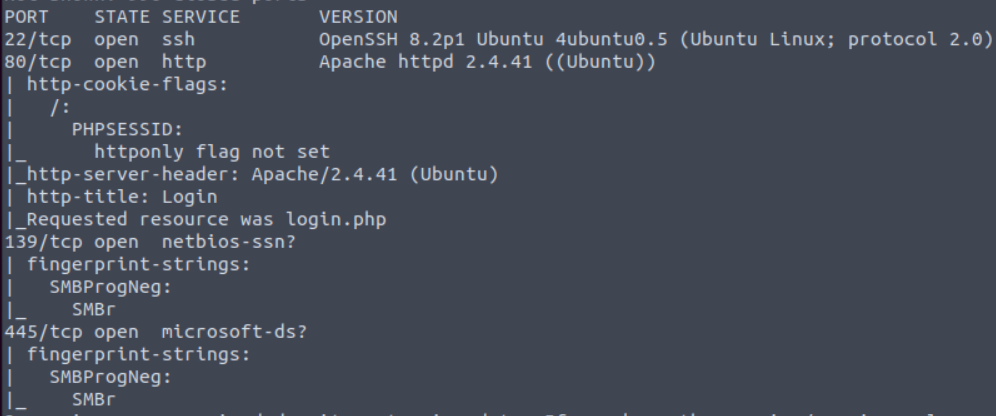Viewport: 996px width, 416px height.
Task: Click the http-server-header output line
Action: pyautogui.click(x=262, y=174)
